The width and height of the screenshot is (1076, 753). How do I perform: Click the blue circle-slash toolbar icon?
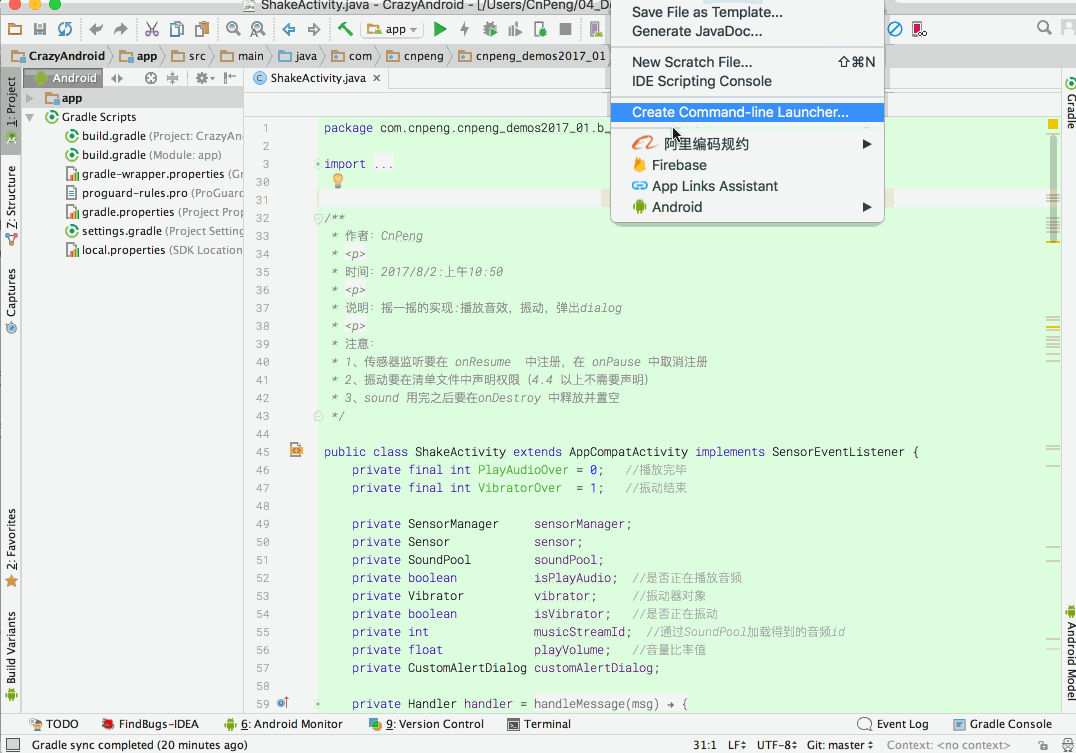(x=895, y=29)
